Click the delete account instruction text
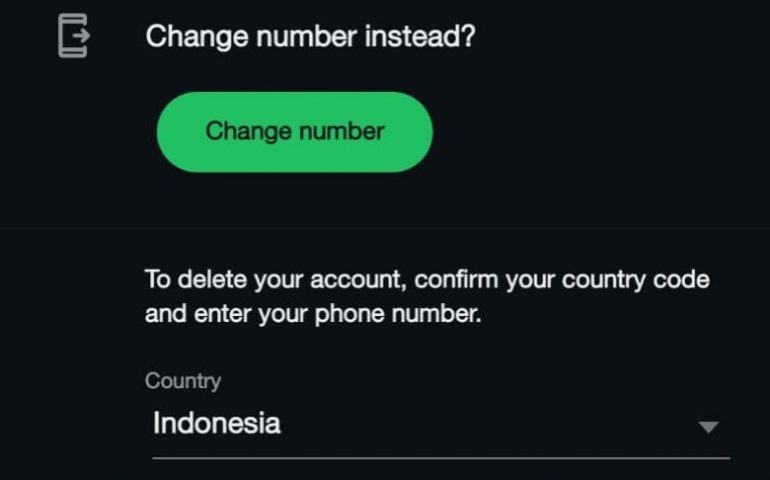The width and height of the screenshot is (770, 480). pyautogui.click(x=427, y=296)
